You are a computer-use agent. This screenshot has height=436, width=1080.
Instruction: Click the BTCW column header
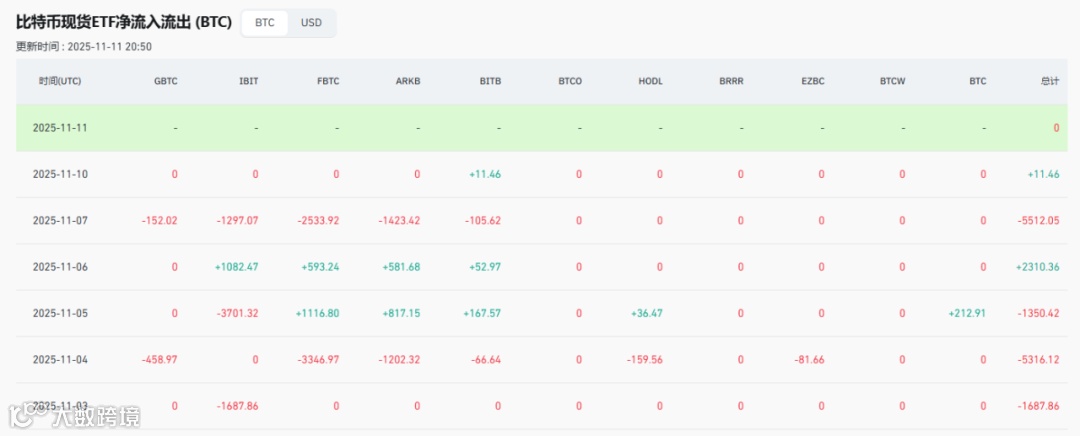893,81
